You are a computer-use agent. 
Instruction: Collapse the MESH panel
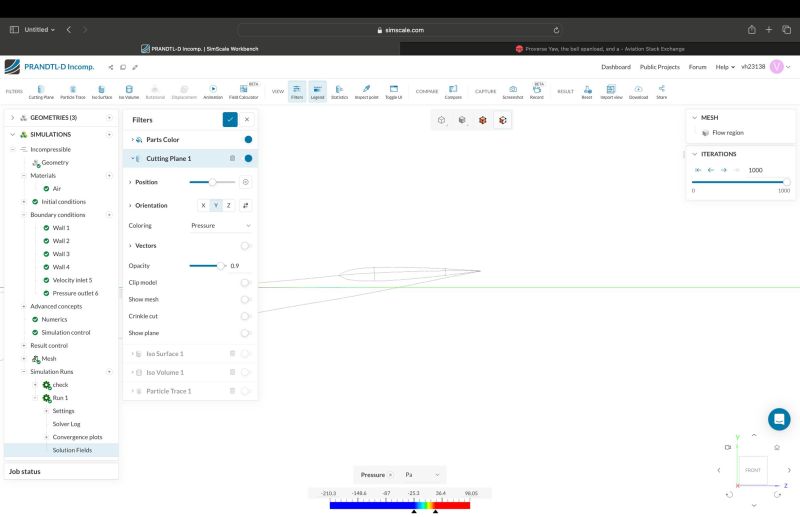point(694,118)
